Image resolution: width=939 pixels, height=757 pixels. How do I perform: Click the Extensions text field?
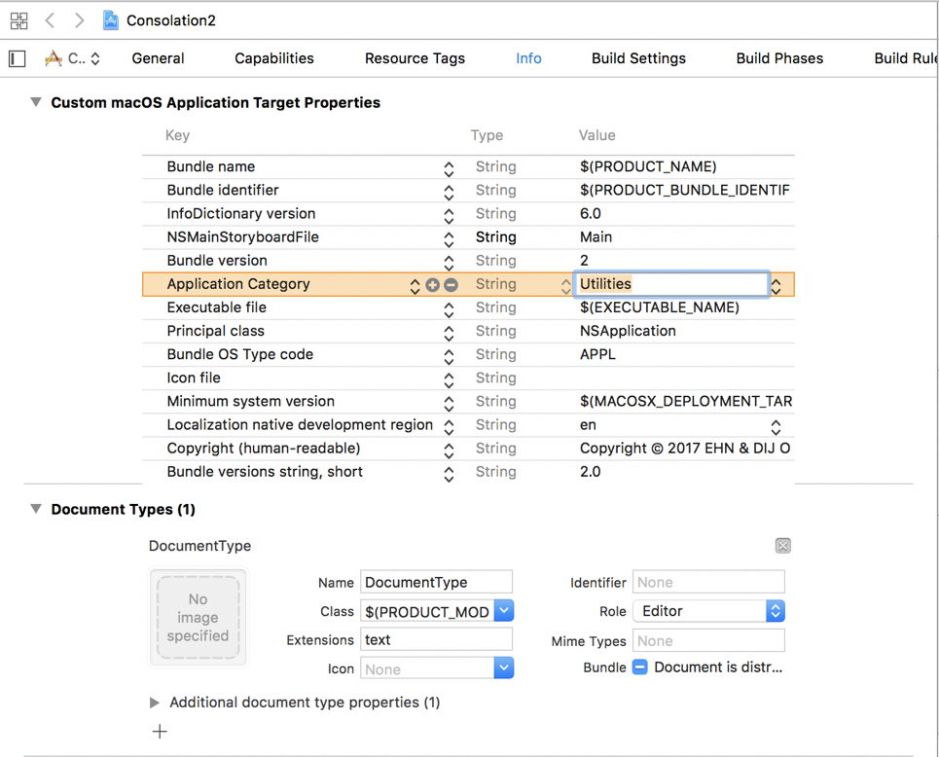[x=436, y=640]
